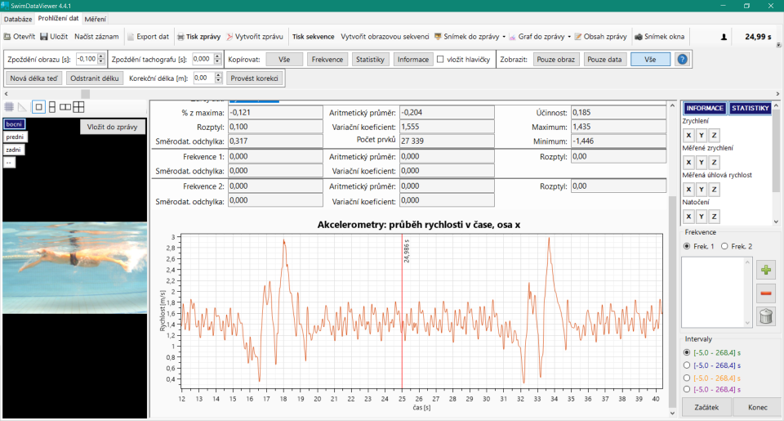Select the four-pane grid layout icon

click(x=78, y=107)
